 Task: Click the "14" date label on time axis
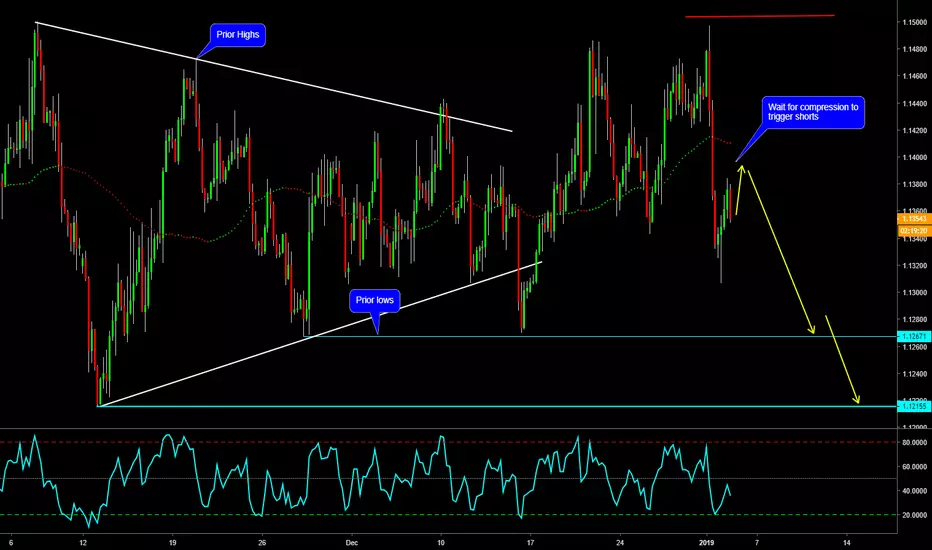[x=846, y=542]
